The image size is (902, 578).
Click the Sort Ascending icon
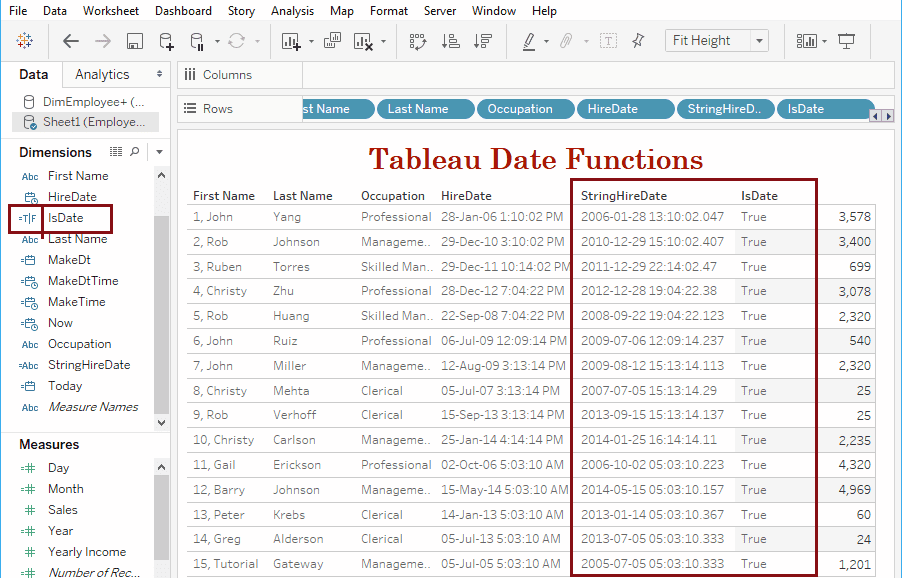click(x=450, y=41)
